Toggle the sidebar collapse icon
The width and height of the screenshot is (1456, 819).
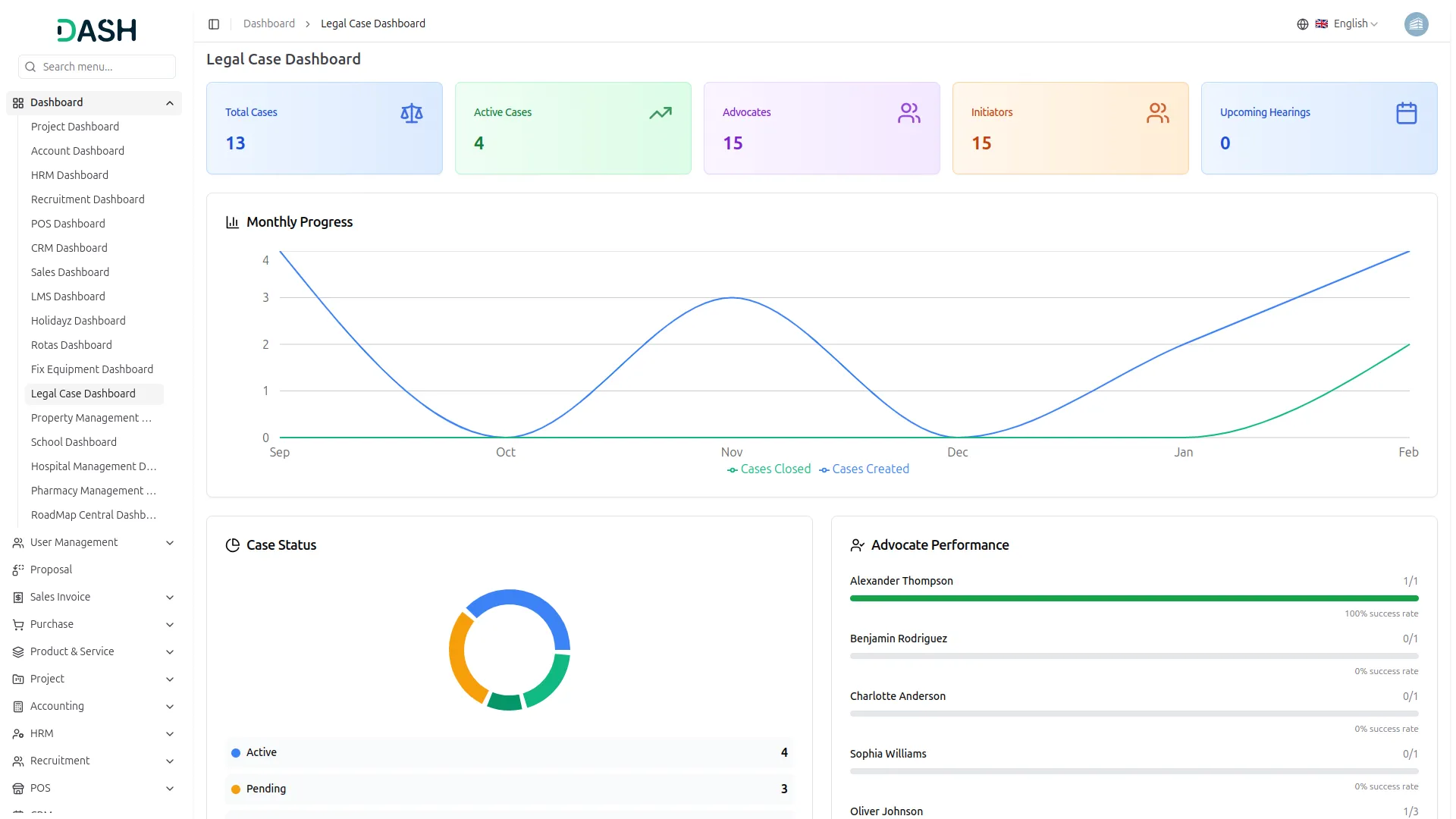(x=214, y=24)
